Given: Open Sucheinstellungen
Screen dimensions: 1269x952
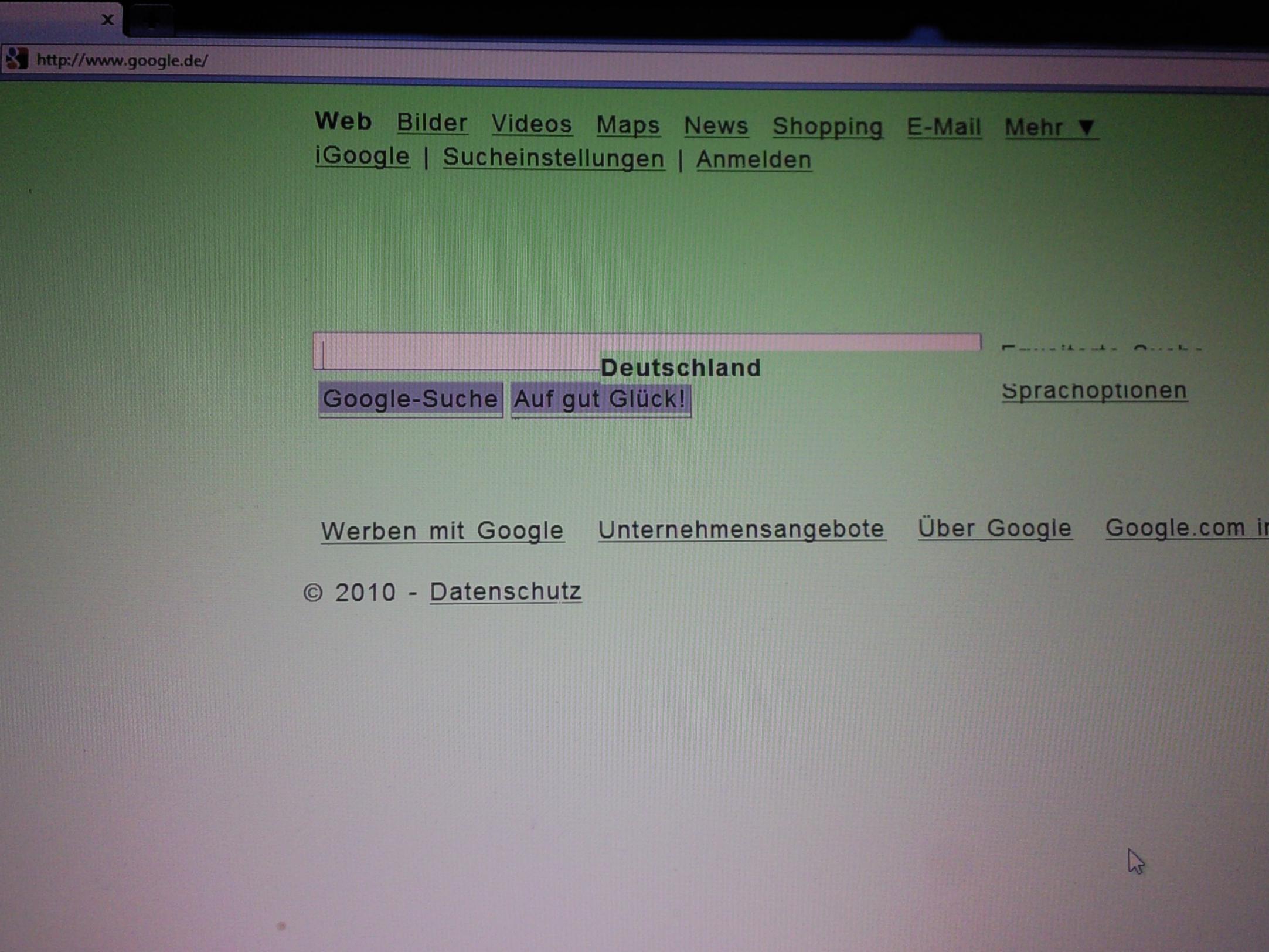Looking at the screenshot, I should (x=554, y=158).
